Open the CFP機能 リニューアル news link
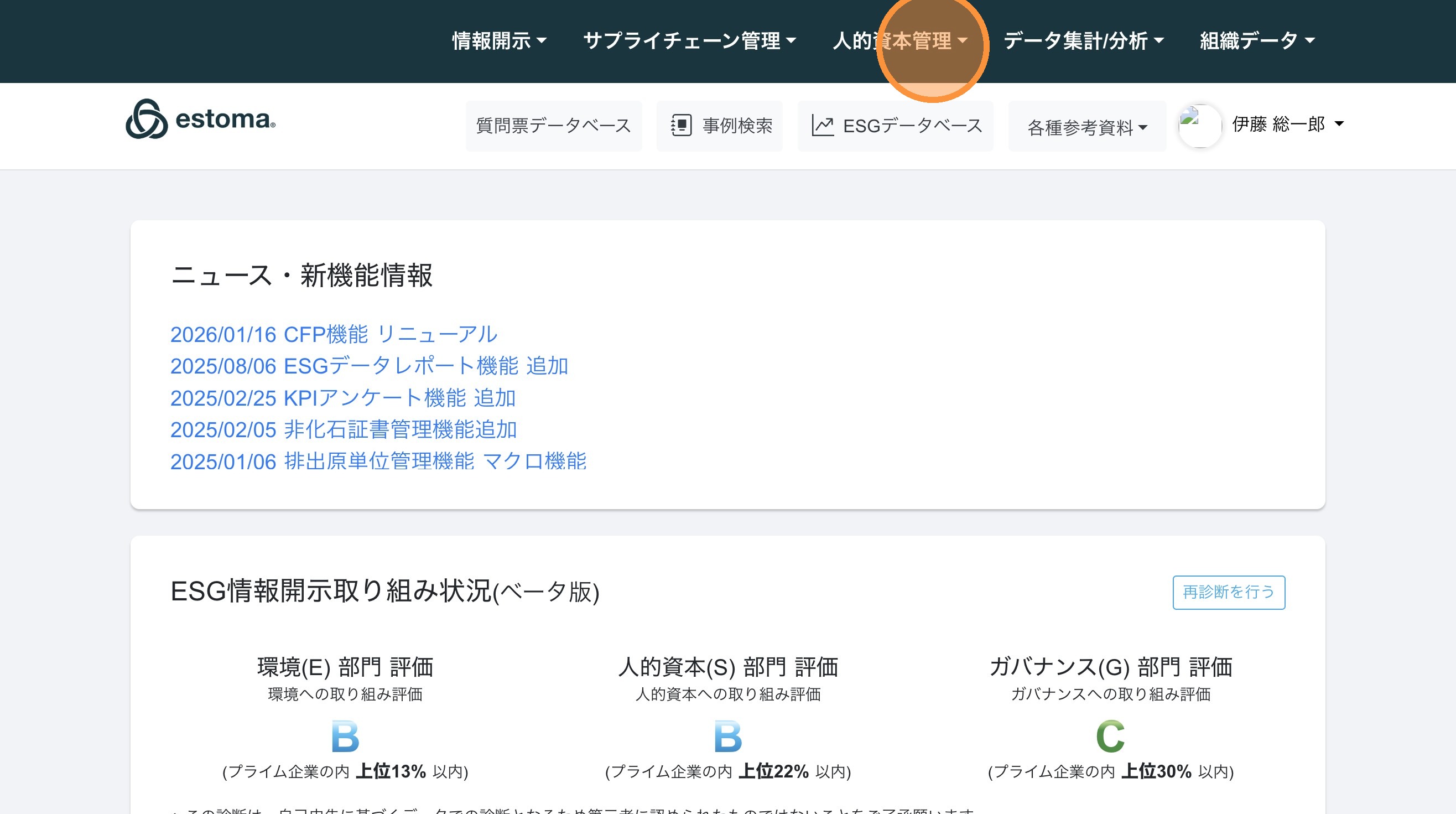 tap(334, 334)
